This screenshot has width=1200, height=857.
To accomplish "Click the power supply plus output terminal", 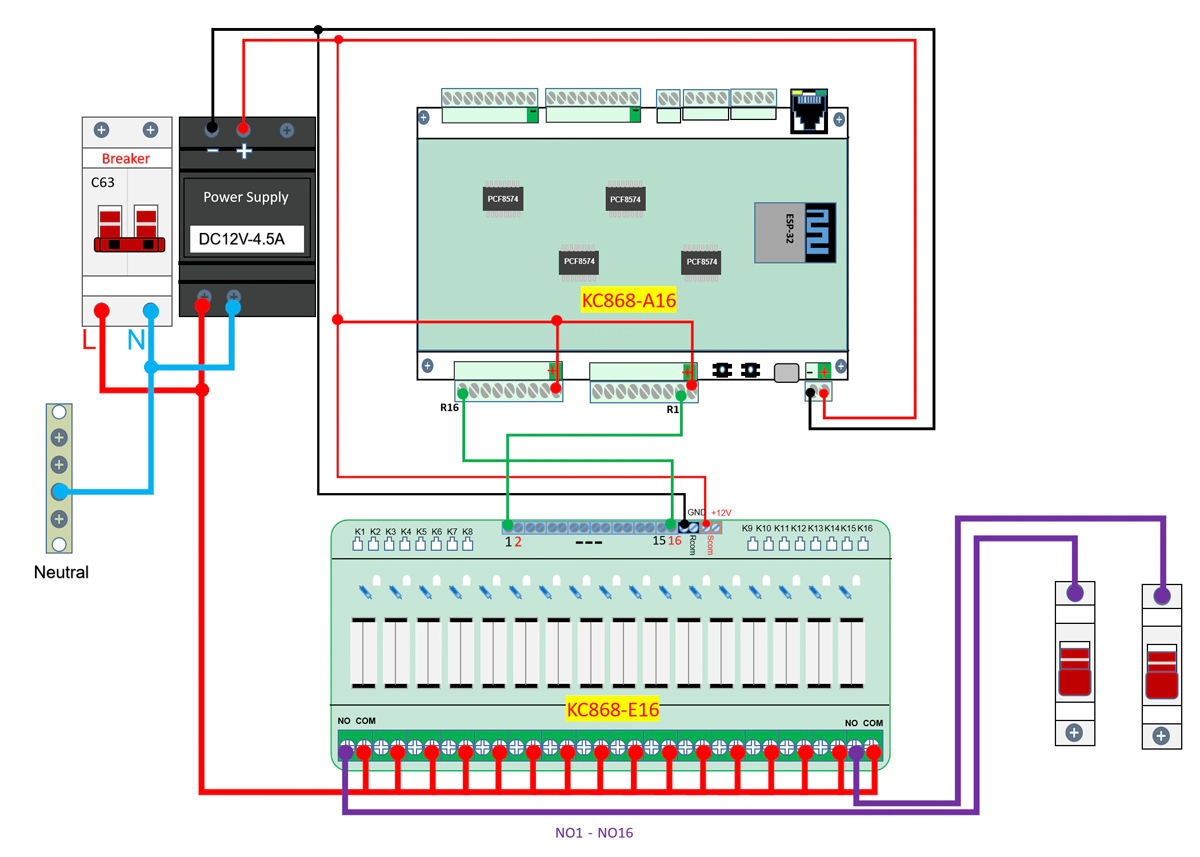I will 243,129.
